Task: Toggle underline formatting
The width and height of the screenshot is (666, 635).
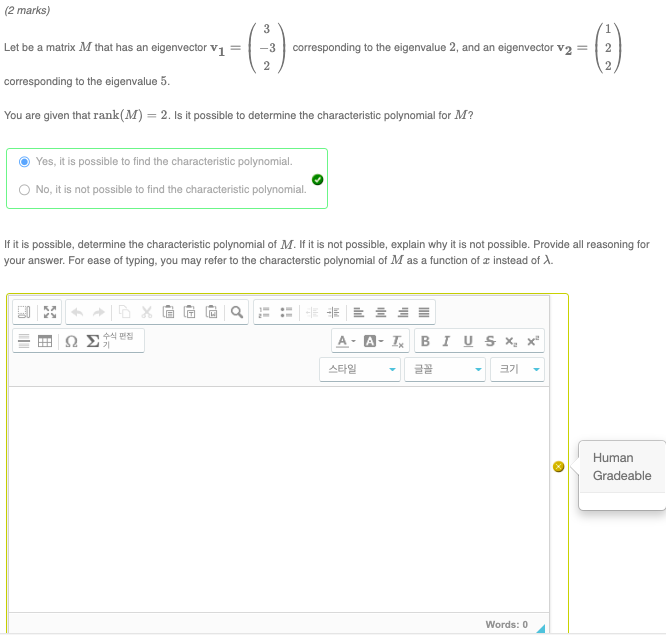Action: [468, 341]
